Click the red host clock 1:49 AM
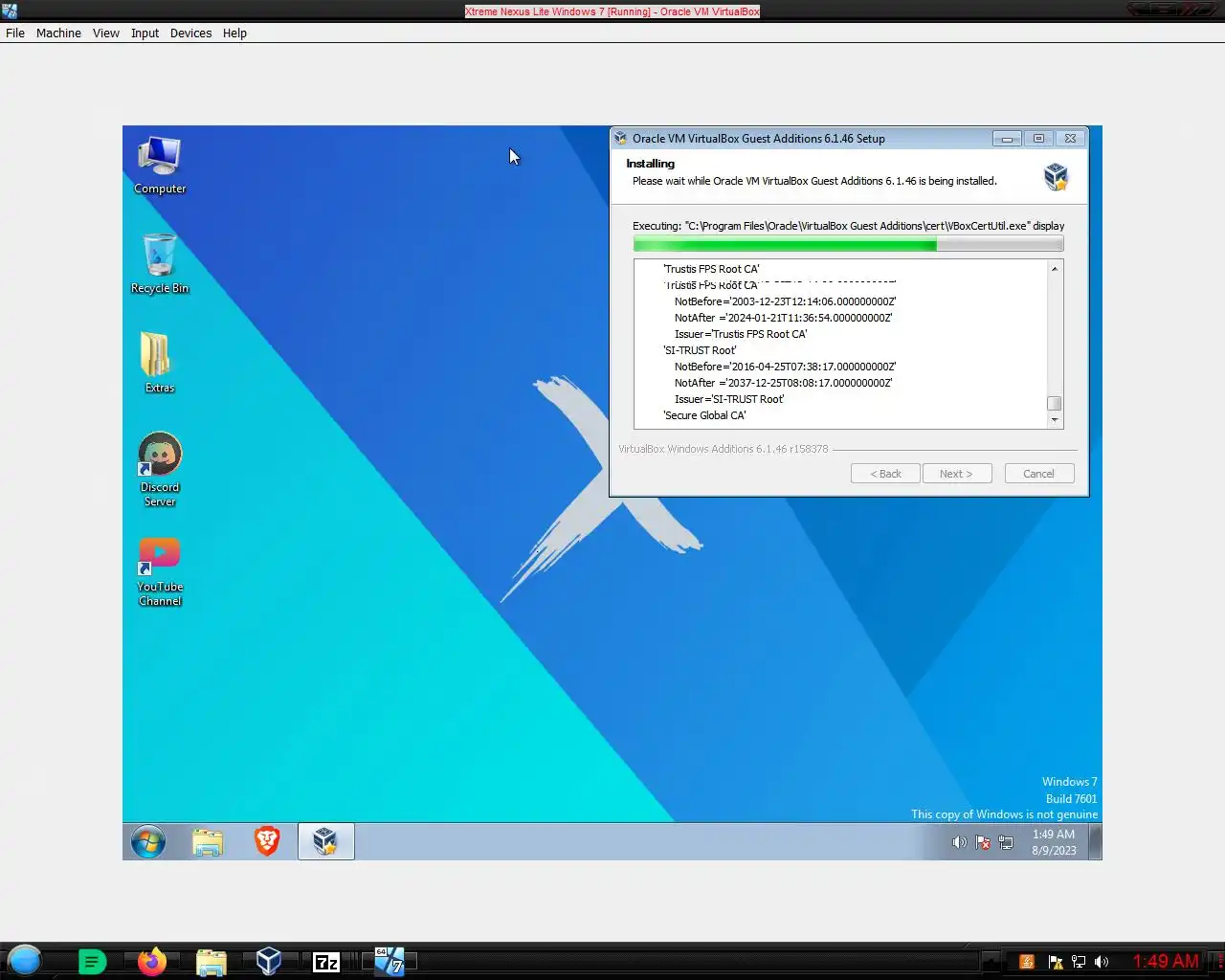This screenshot has width=1225, height=980. pyautogui.click(x=1166, y=961)
